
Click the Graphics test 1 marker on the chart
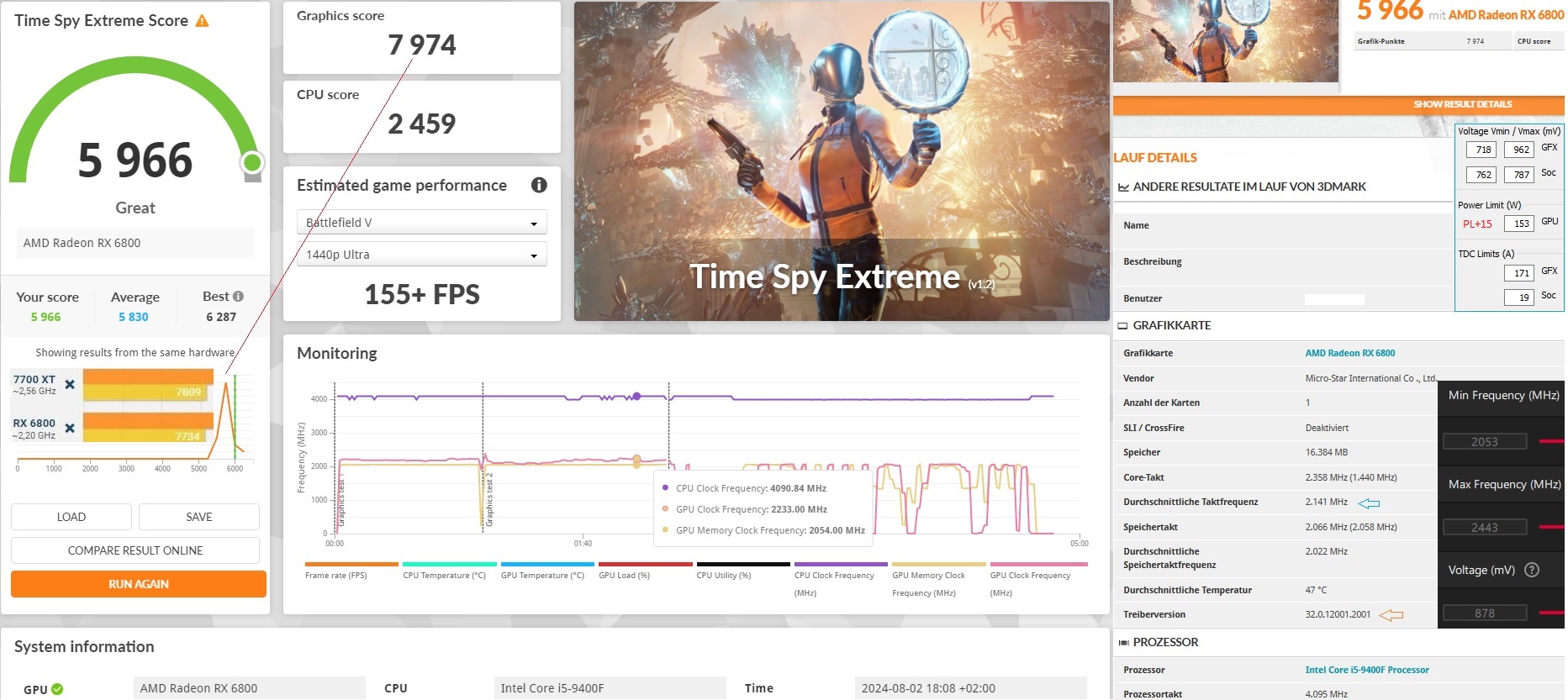click(341, 501)
